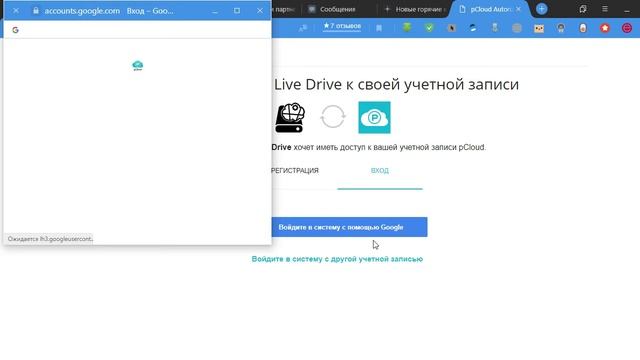This screenshot has width=640, height=360.
Task: Stop loading with the X at popup title bar left
Action: pyautogui.click(x=16, y=11)
